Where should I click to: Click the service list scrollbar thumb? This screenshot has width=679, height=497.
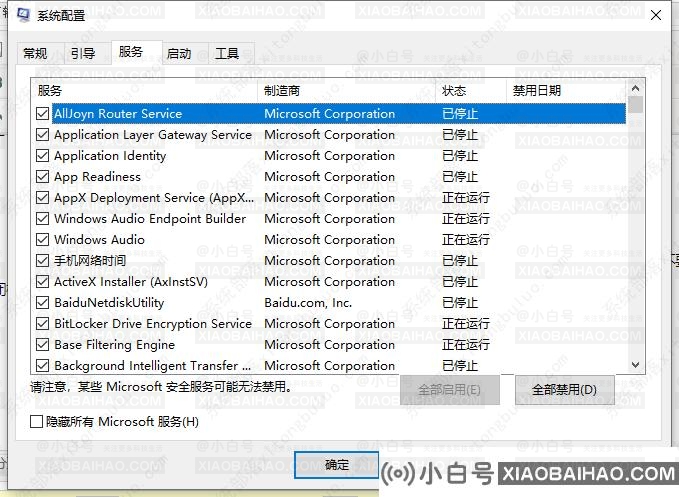pos(635,105)
